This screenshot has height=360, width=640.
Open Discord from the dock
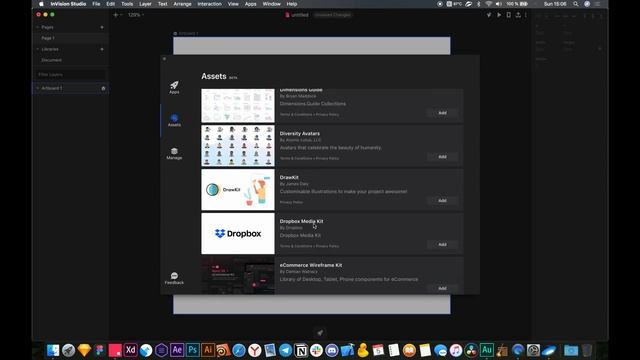tap(332, 350)
